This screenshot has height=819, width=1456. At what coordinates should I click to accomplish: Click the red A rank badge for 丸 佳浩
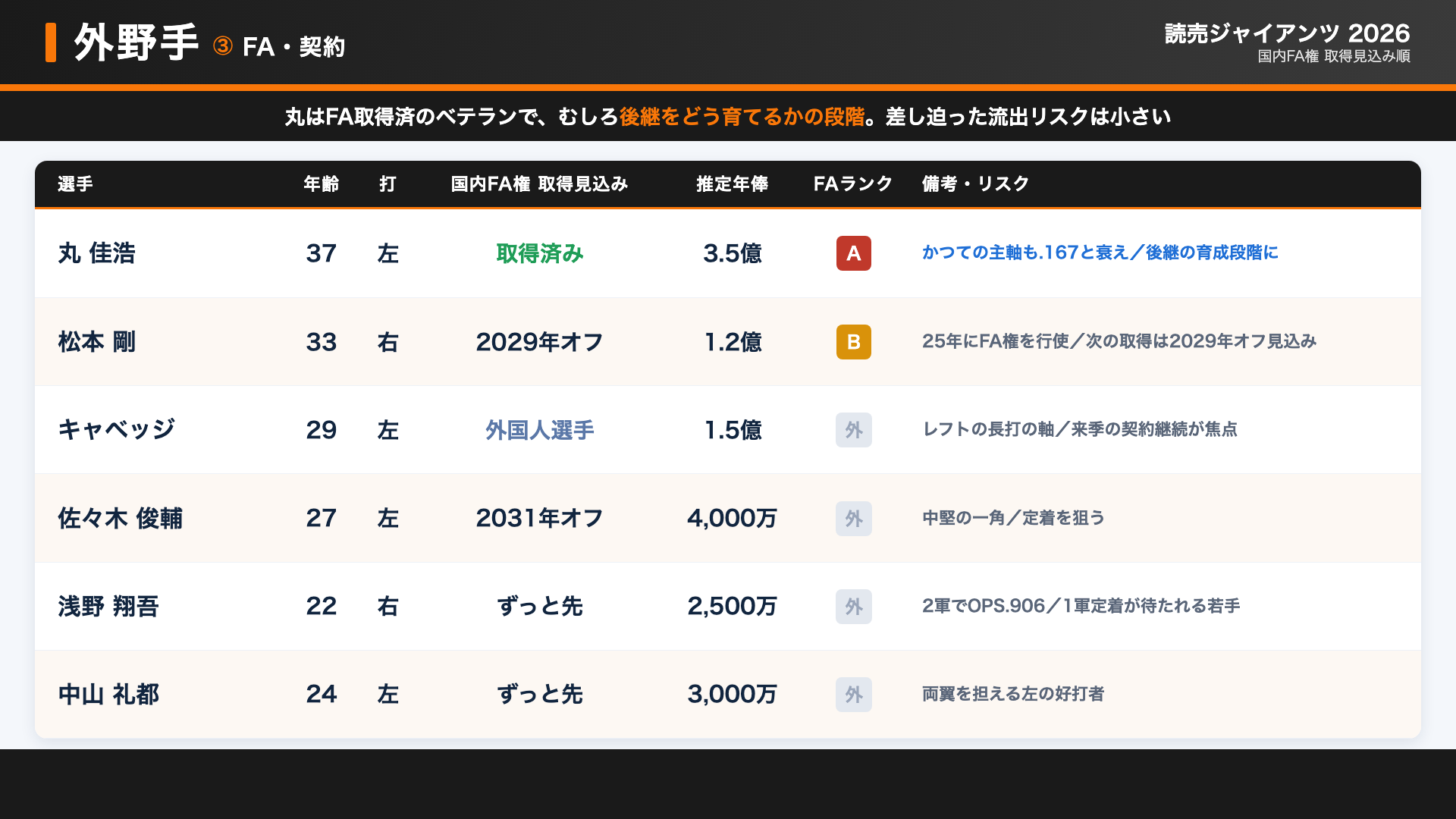853,253
